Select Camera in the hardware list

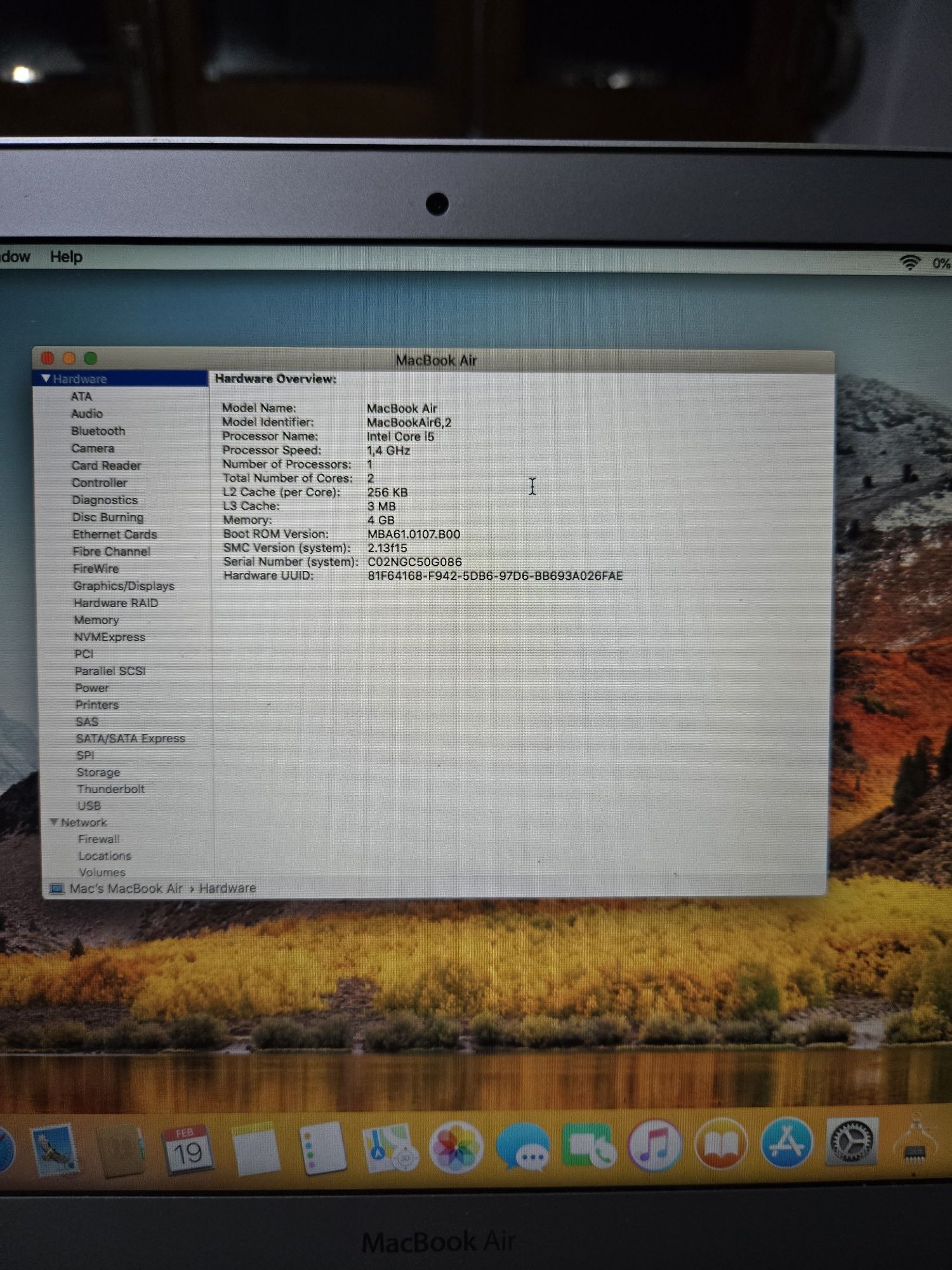pyautogui.click(x=93, y=448)
